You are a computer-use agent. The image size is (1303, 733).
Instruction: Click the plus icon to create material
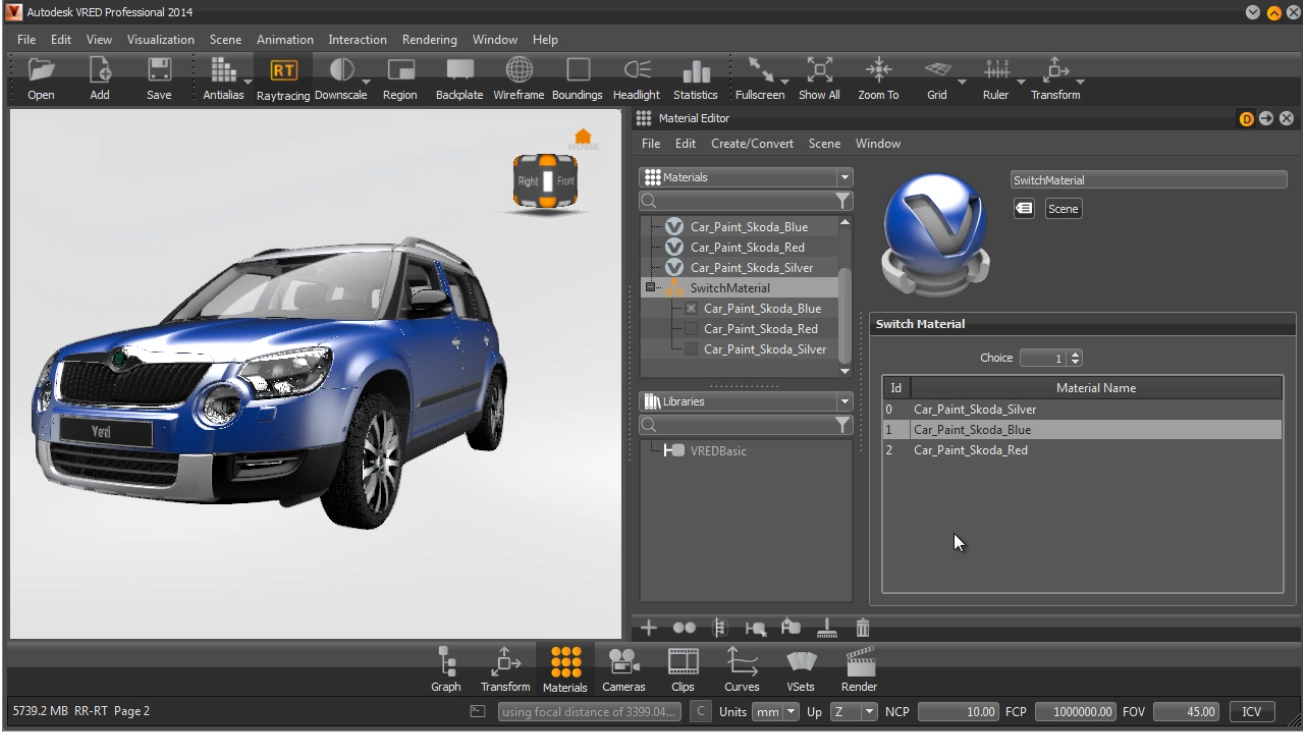[649, 628]
